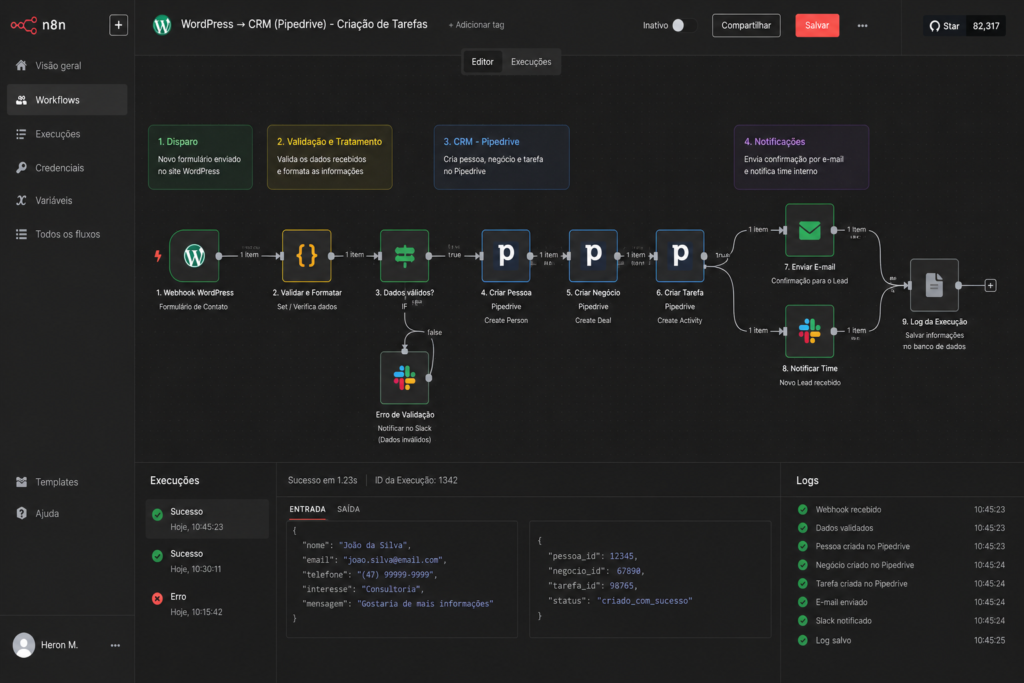Viewport: 1024px width, 683px height.
Task: Select the Criar Negócio Pipedrive node
Action: pyautogui.click(x=593, y=255)
